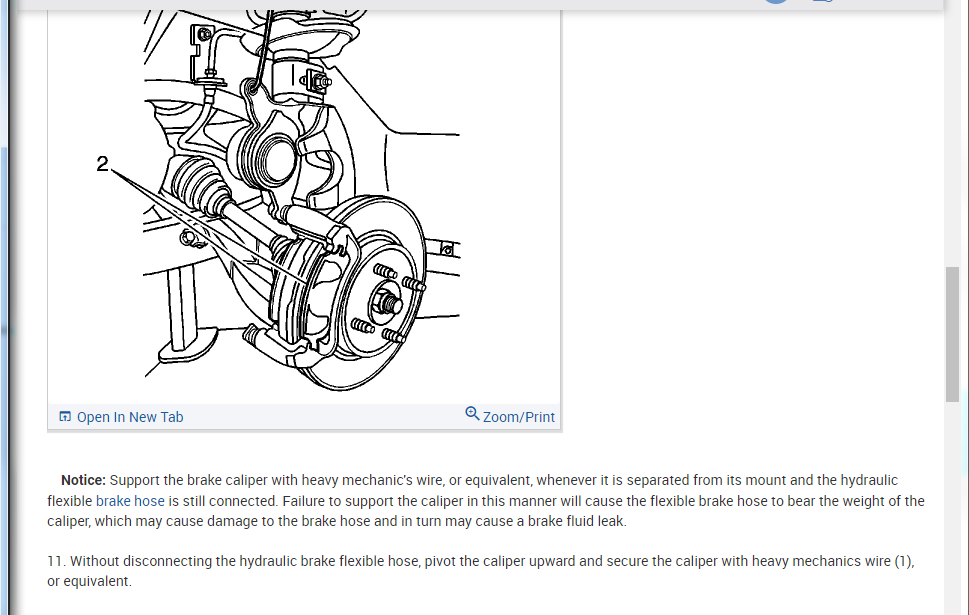Open the brake hose hyperlink
The width and height of the screenshot is (969, 615).
pos(130,501)
